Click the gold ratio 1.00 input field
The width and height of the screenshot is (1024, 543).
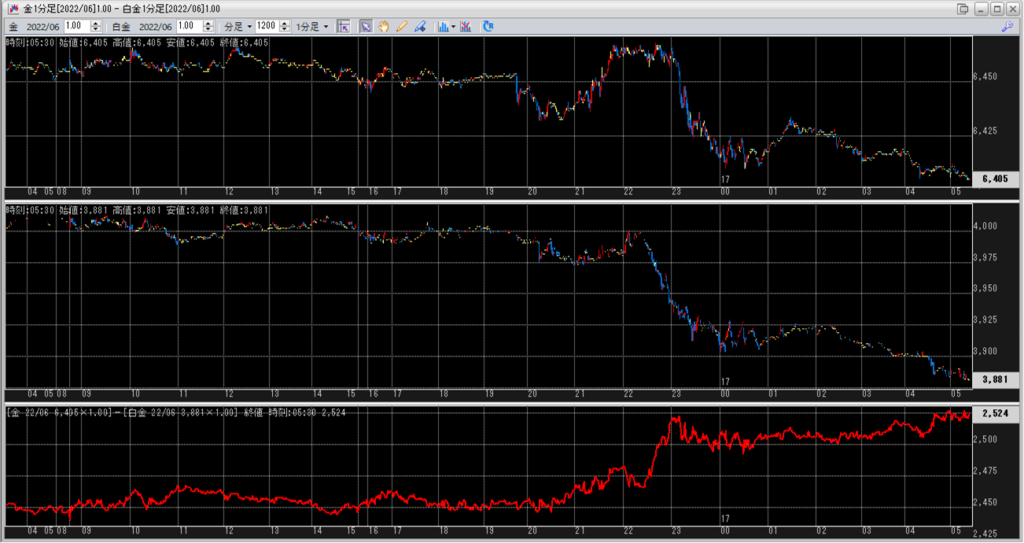click(x=76, y=26)
